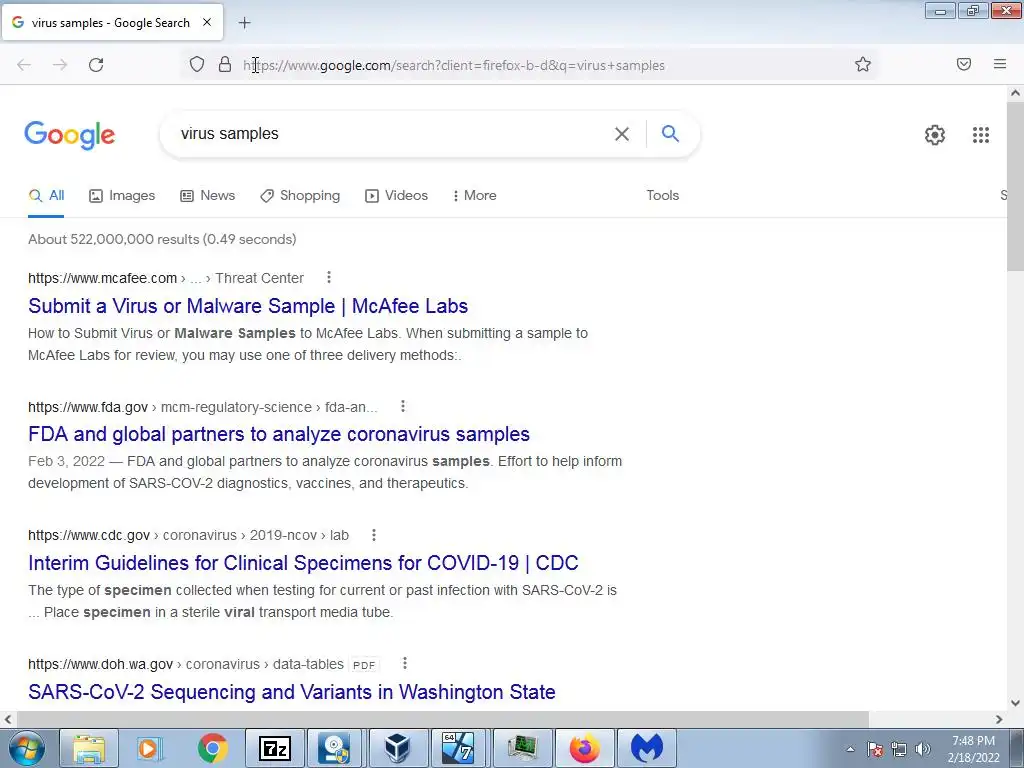Open 'SARS-CoV-2 Sequencing and Variants' link
Image resolution: width=1024 pixels, height=768 pixels.
click(292, 692)
